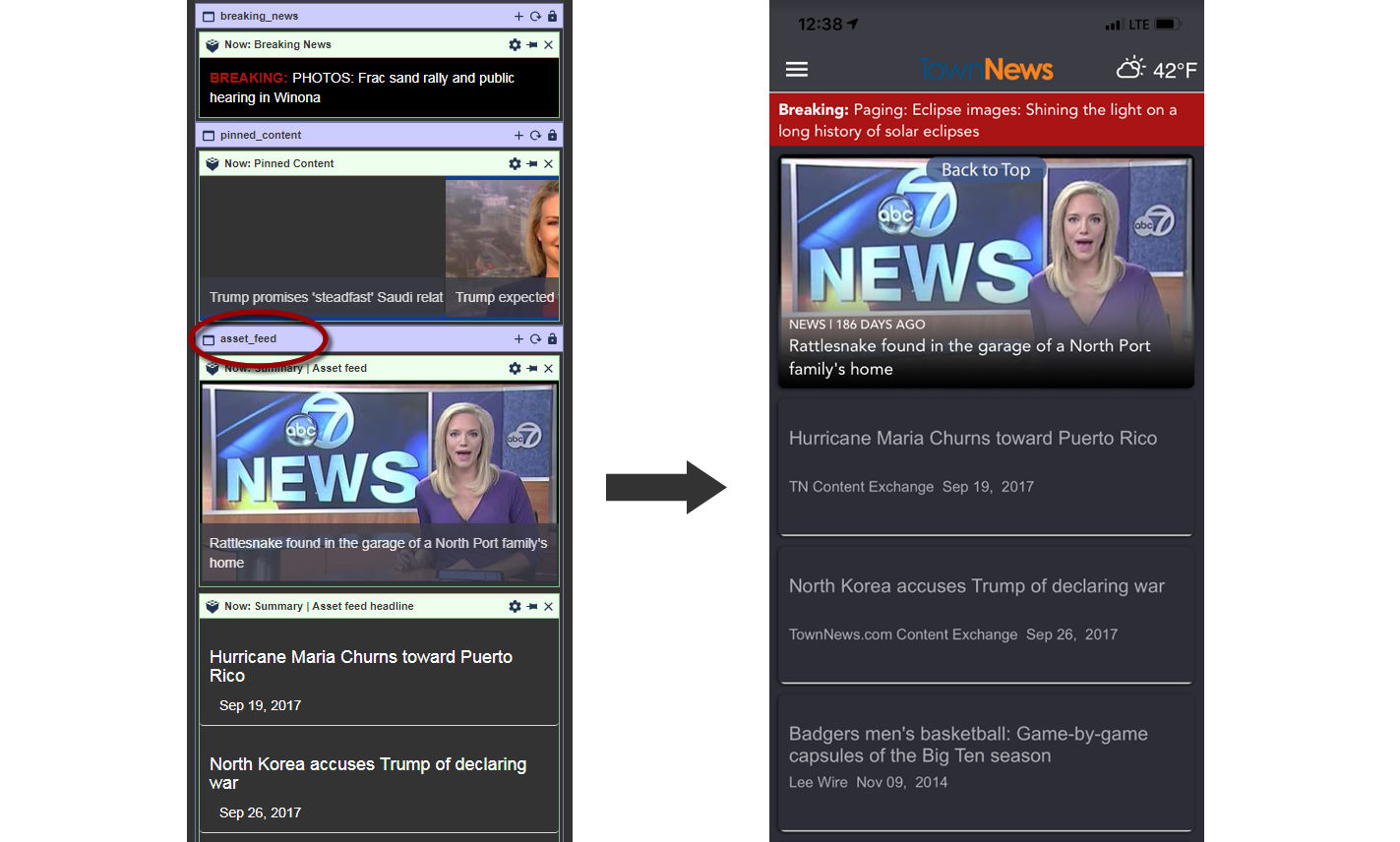
Task: Pin the Now: Pinned Content block
Action: coord(532,163)
